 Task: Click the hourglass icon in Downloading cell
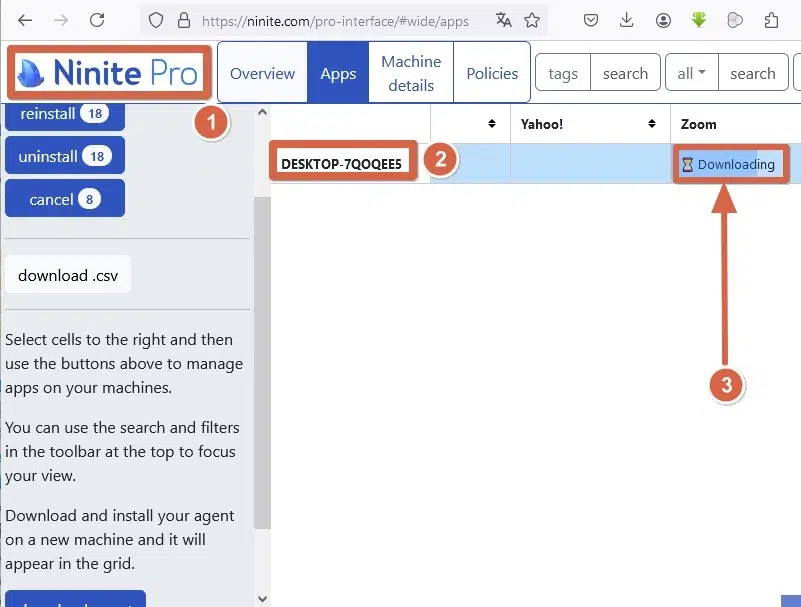click(687, 165)
